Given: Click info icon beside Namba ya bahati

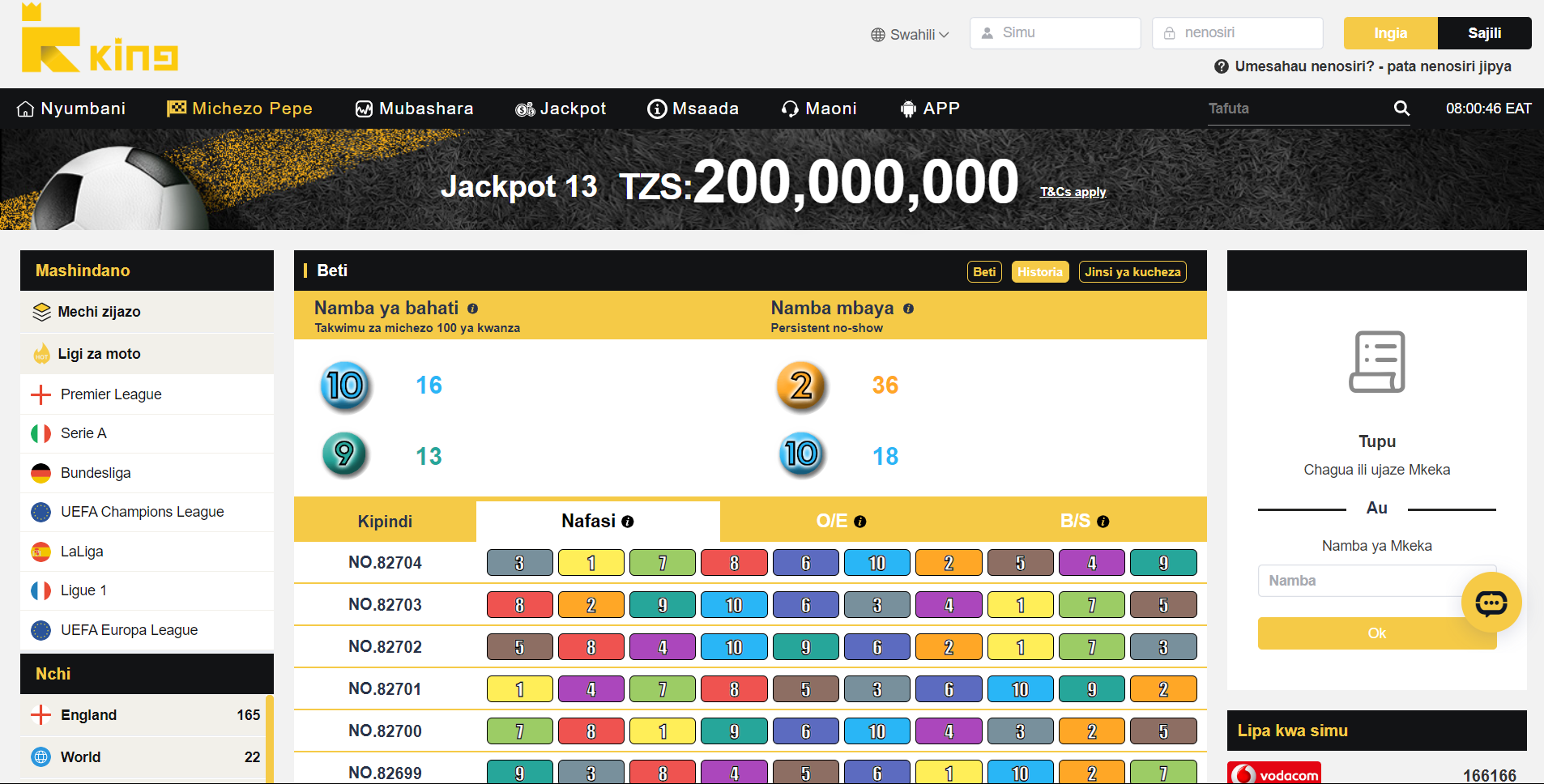Looking at the screenshot, I should tap(472, 309).
